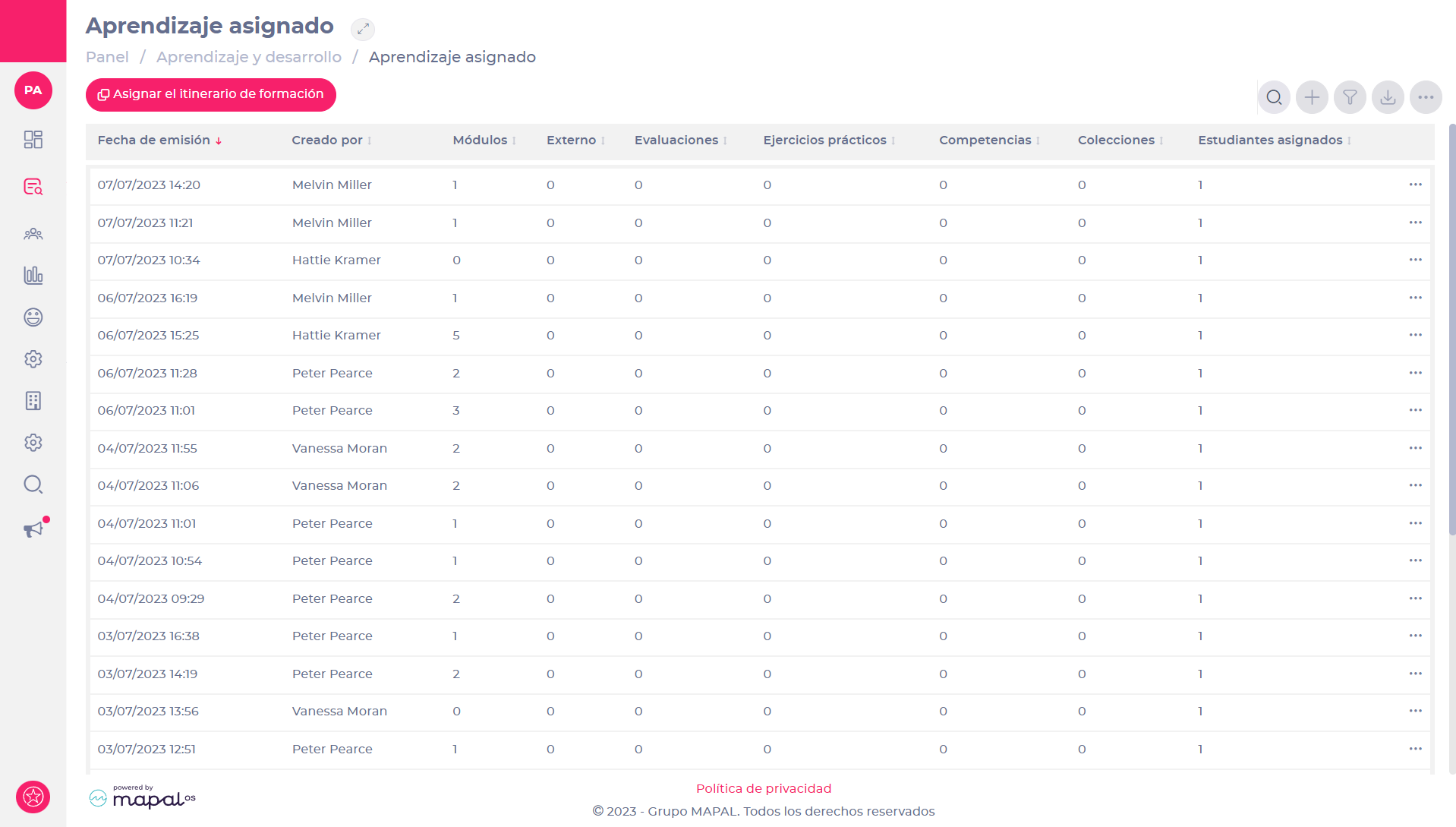Sort by Colecciones column

coord(1120,140)
